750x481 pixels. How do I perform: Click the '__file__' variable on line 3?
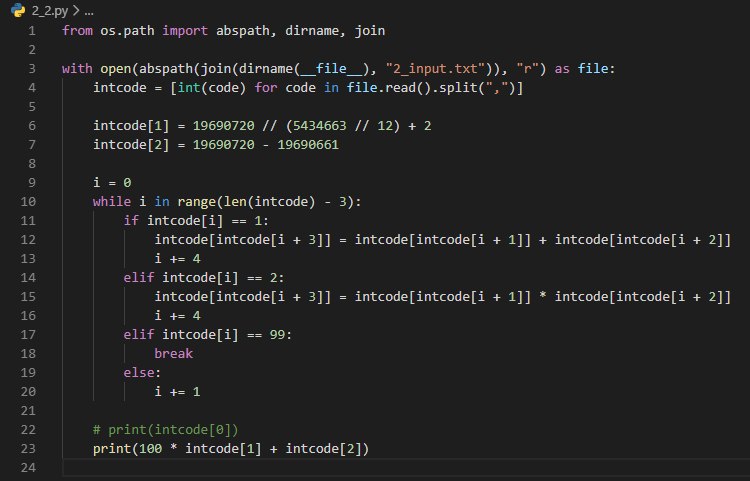coord(331,69)
